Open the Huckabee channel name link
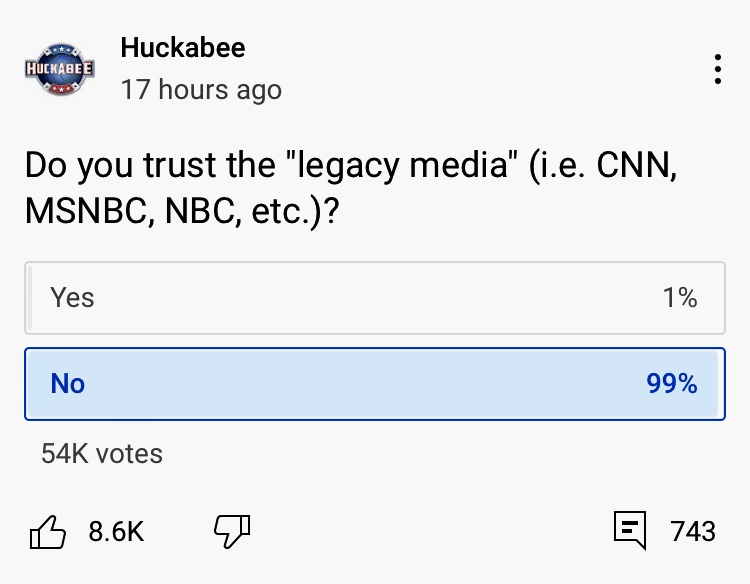Viewport: 750px width, 584px height. pyautogui.click(x=182, y=47)
